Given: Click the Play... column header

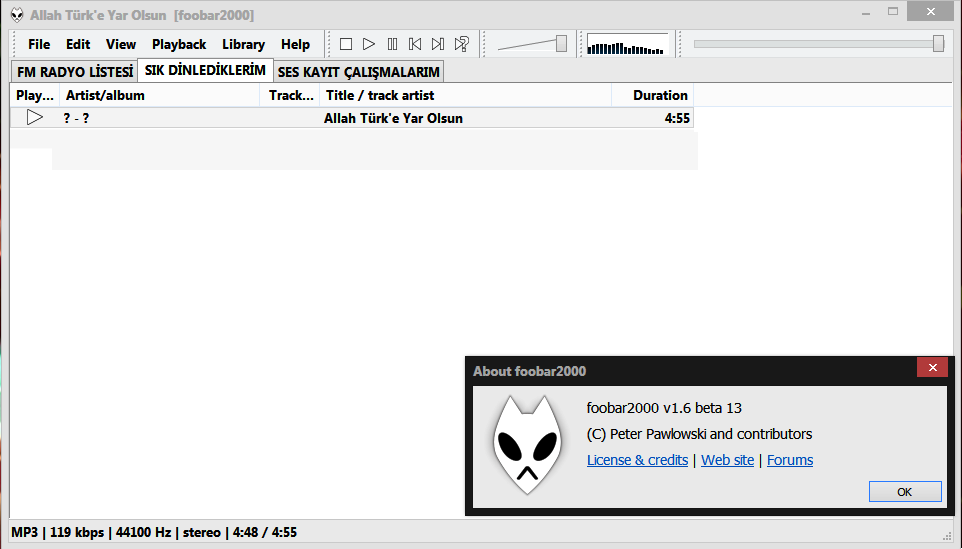Looking at the screenshot, I should coord(35,95).
